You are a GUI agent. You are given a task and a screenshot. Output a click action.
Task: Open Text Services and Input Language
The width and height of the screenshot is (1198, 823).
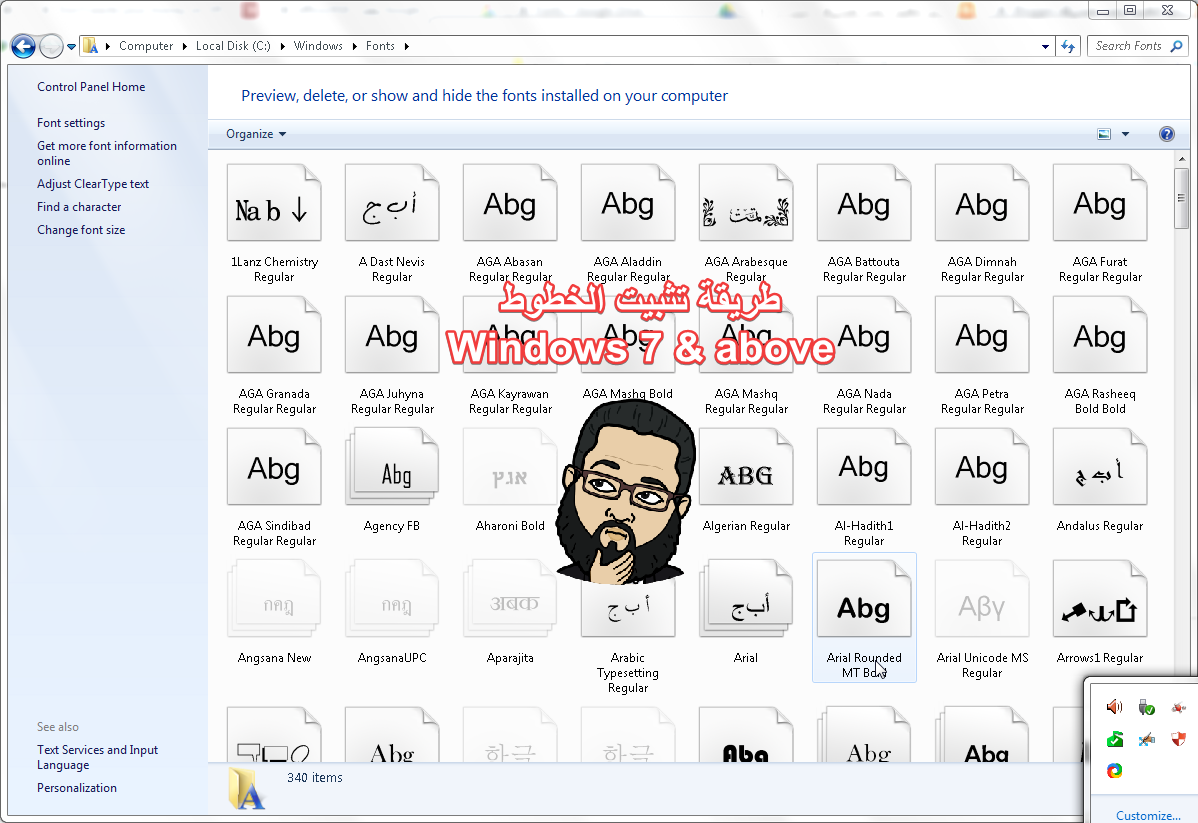tap(97, 757)
